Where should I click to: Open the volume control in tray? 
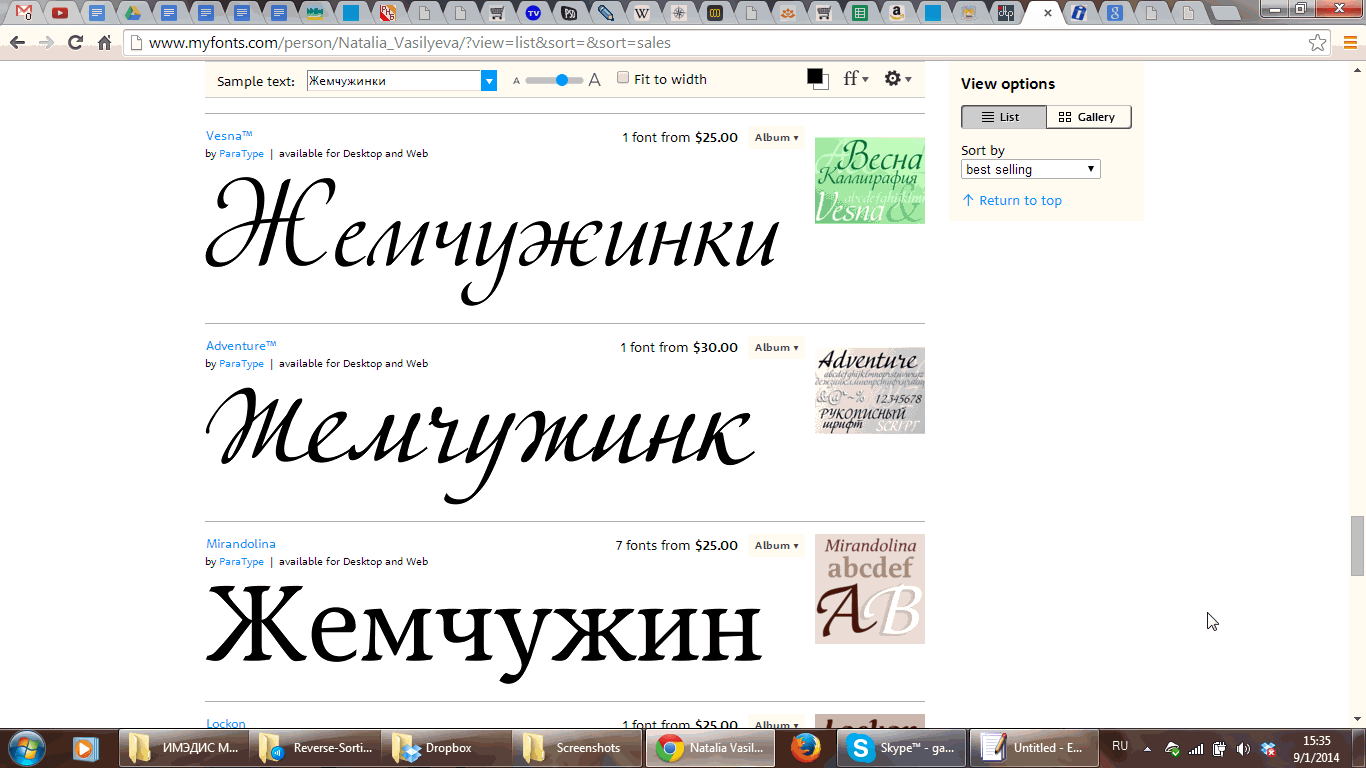coord(1243,748)
